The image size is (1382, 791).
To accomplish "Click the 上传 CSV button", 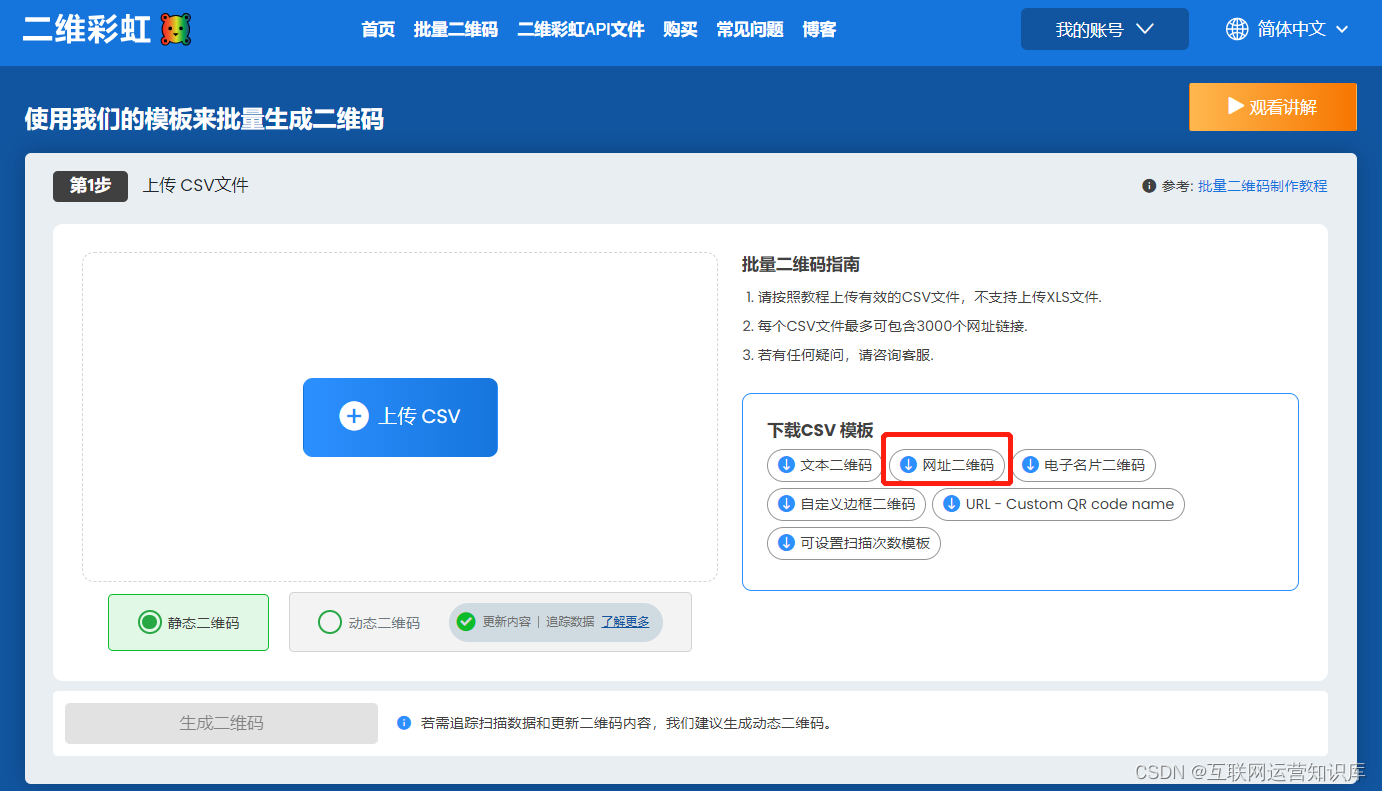I will [x=400, y=417].
